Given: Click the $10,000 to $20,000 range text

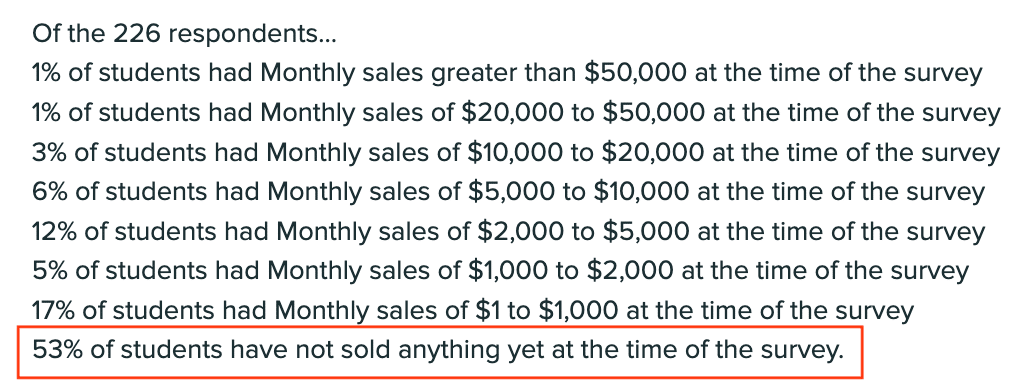Looking at the screenshot, I should point(585,153).
